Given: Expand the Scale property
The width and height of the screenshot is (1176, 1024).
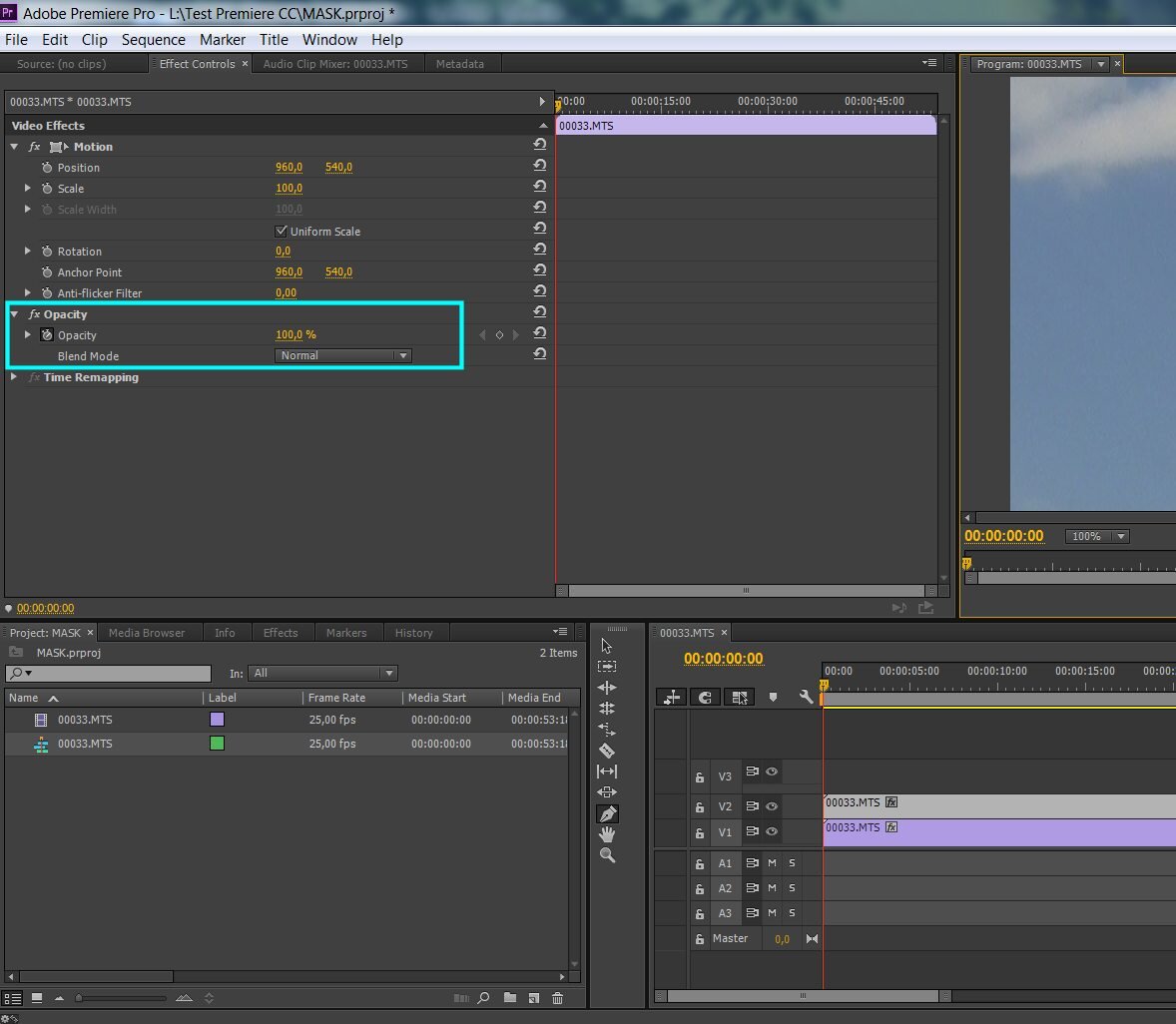Looking at the screenshot, I should [x=28, y=189].
